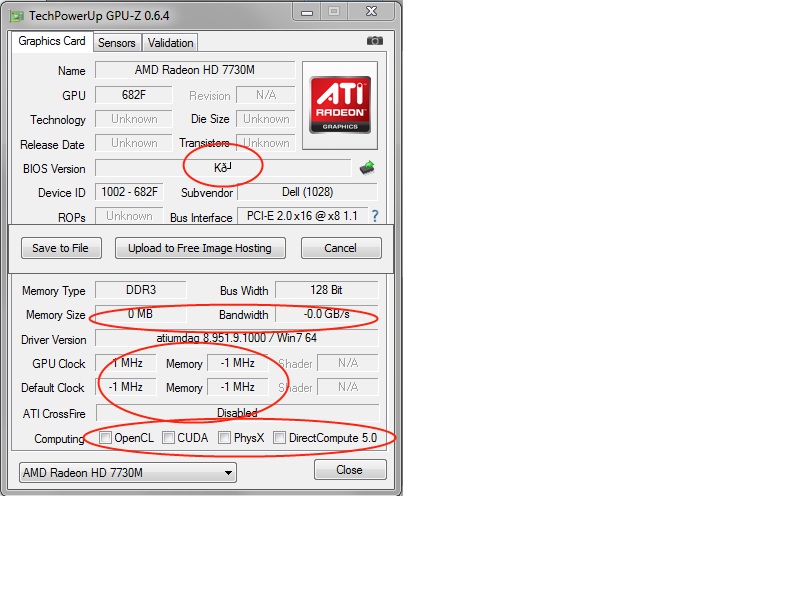Click the GPU Clock row Shader N/A field
This screenshot has width=800, height=600.
coord(348,363)
